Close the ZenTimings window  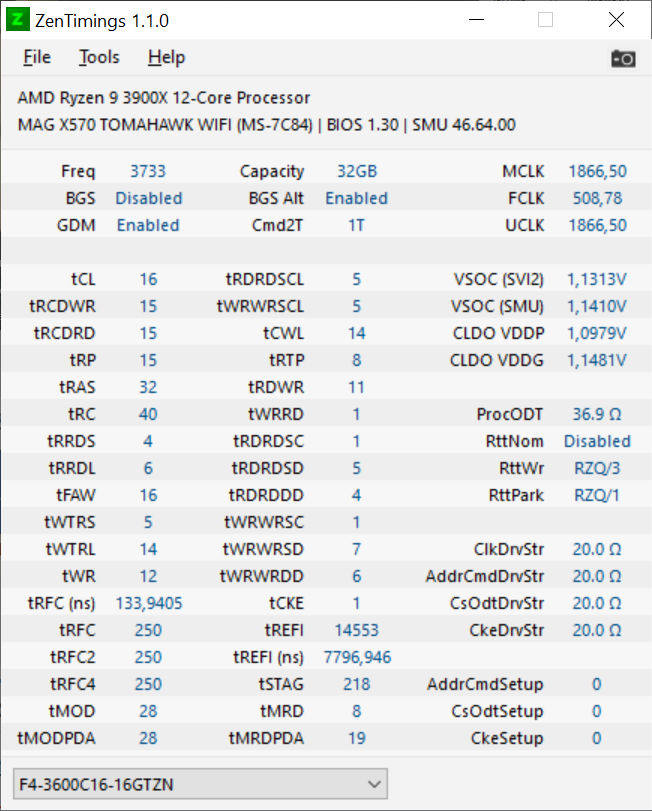(x=616, y=20)
